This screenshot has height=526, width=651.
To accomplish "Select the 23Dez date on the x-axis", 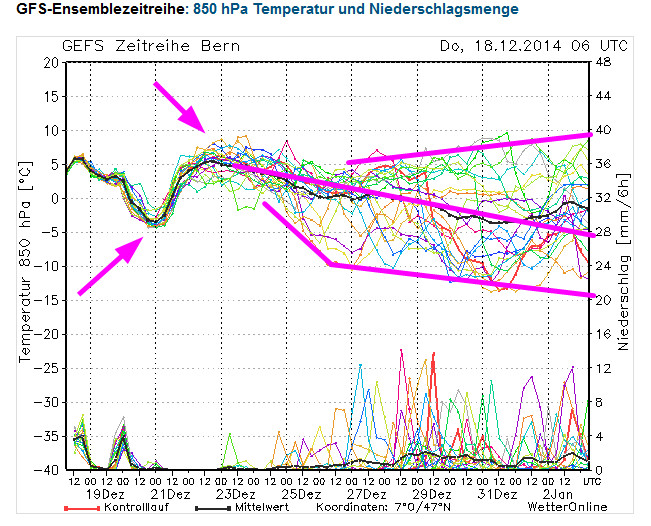I will point(234,494).
